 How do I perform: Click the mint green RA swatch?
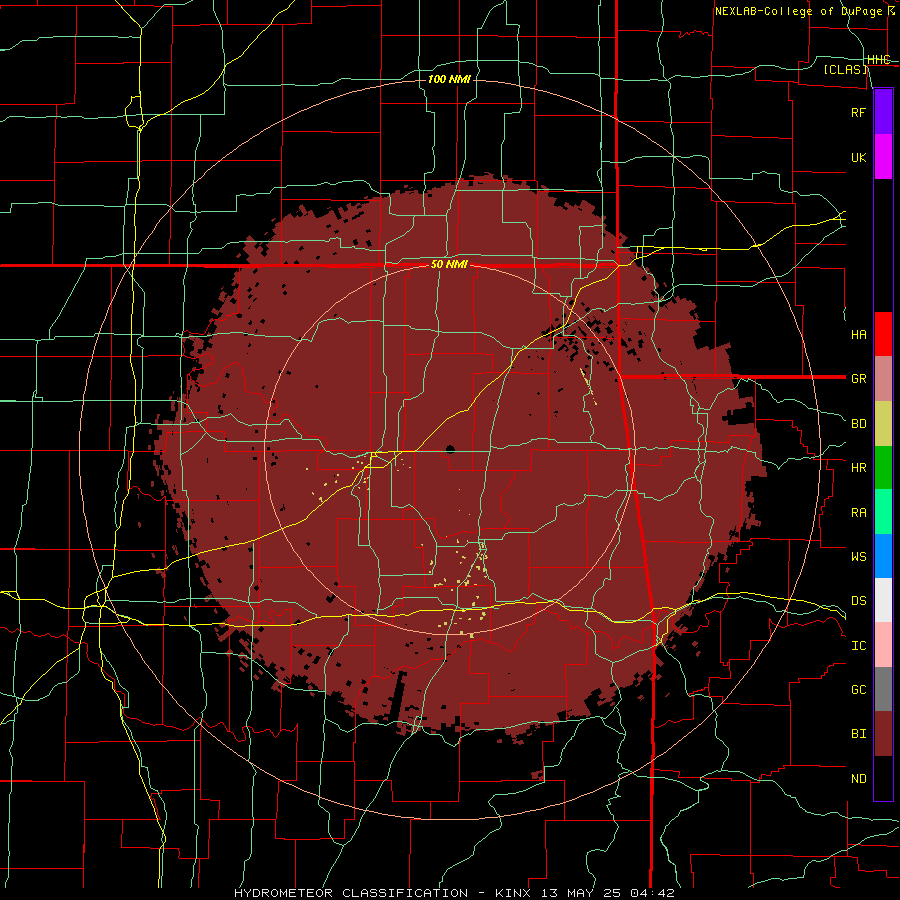point(883,512)
